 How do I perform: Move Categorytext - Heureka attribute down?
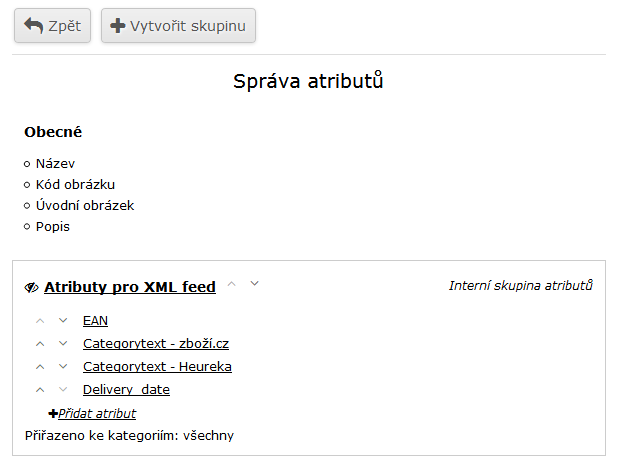tap(63, 367)
